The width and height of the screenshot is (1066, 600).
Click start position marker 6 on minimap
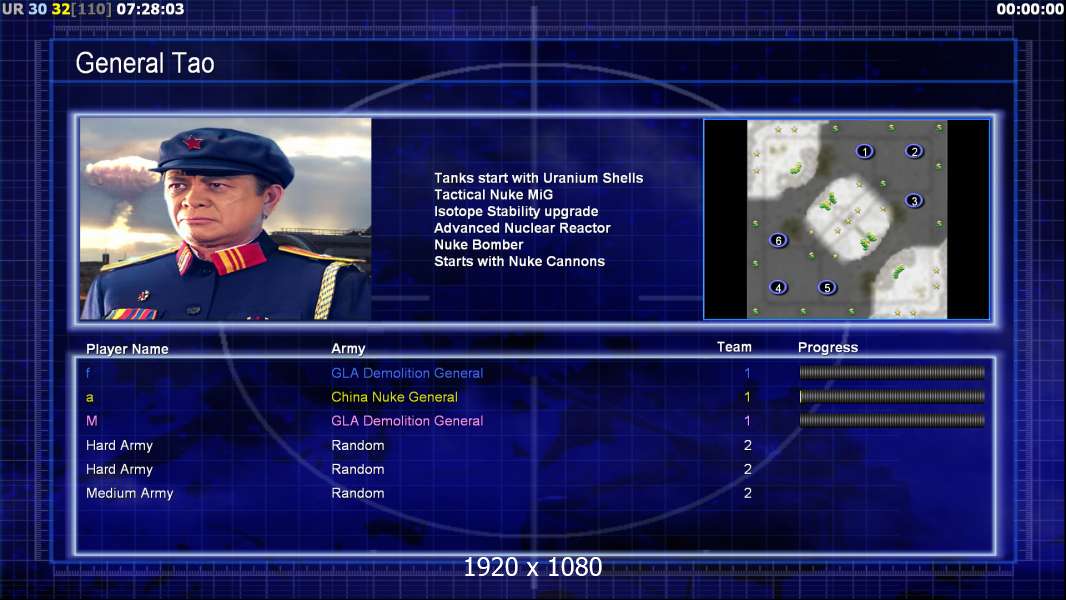[778, 240]
